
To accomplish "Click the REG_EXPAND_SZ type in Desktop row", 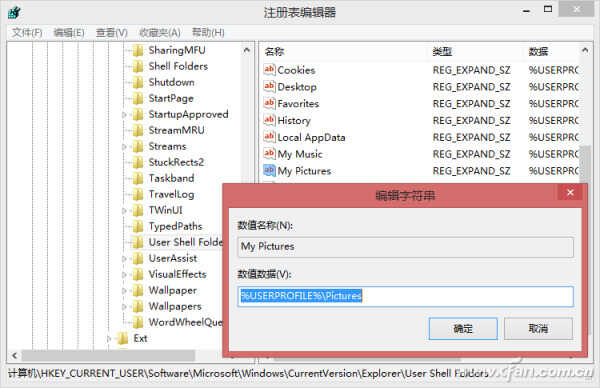I will [x=471, y=87].
